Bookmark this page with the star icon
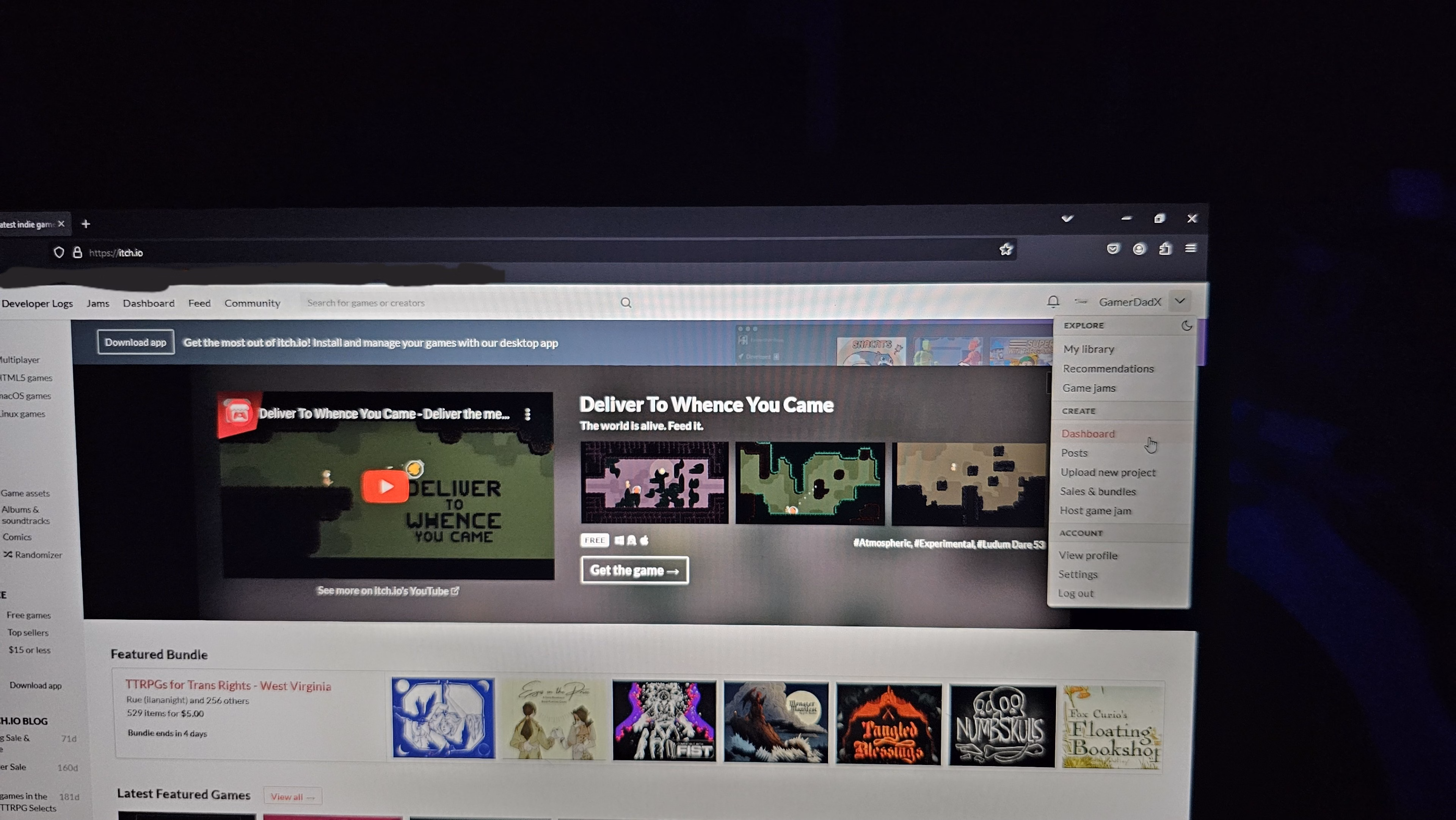 (x=1006, y=250)
